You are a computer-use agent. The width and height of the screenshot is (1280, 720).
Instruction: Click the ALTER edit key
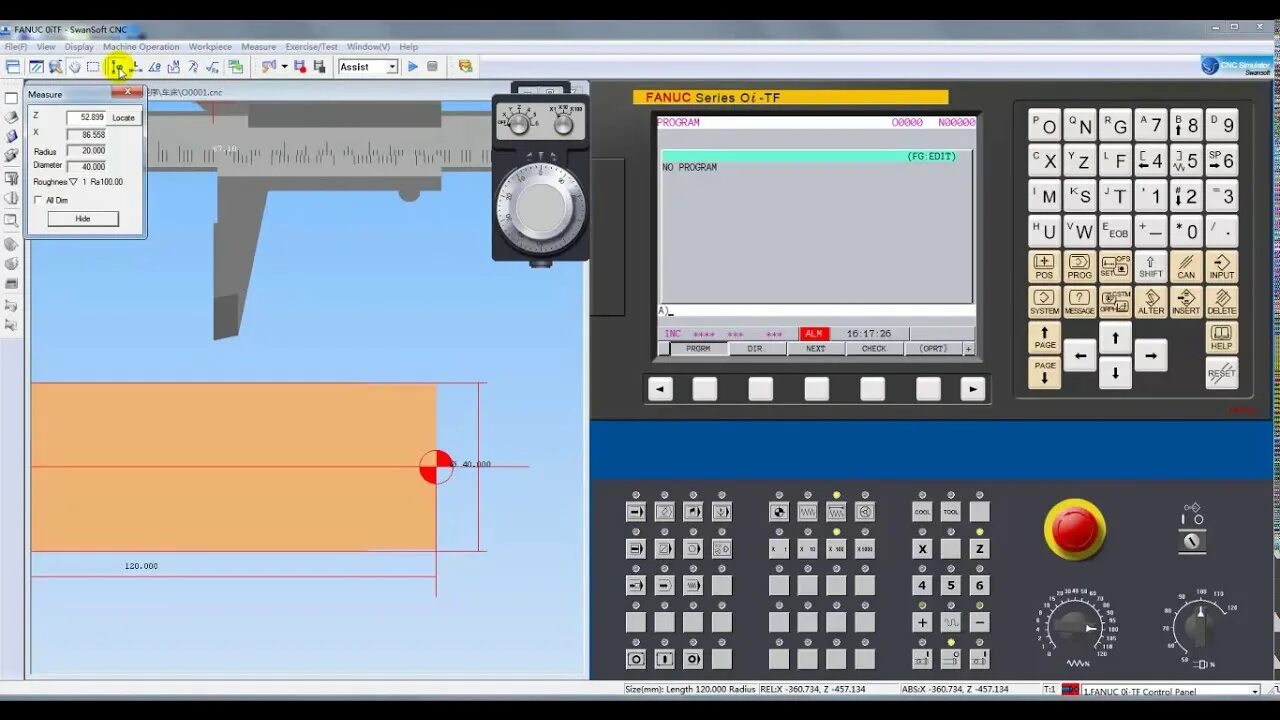pos(1151,302)
